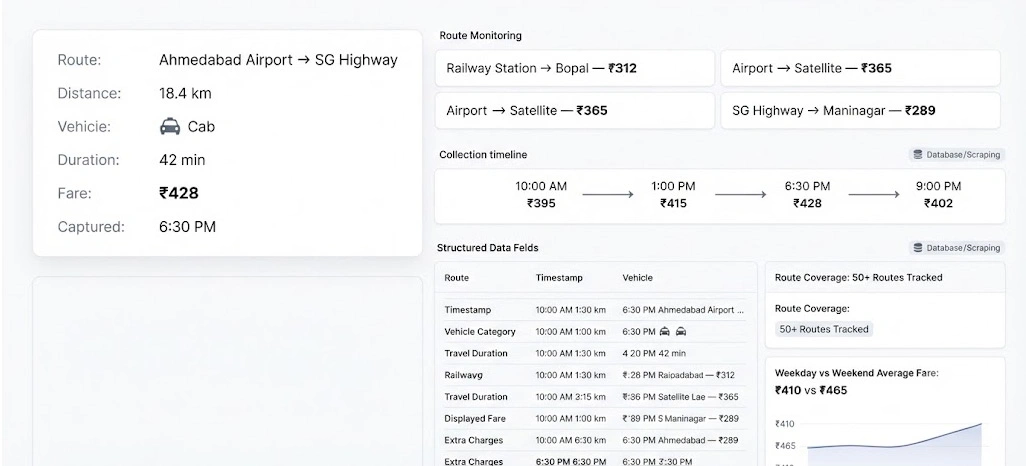This screenshot has height=466, width=1026.
Task: Click the '6:30 PM Ahmedabad Airport' table cell
Action: tap(682, 310)
